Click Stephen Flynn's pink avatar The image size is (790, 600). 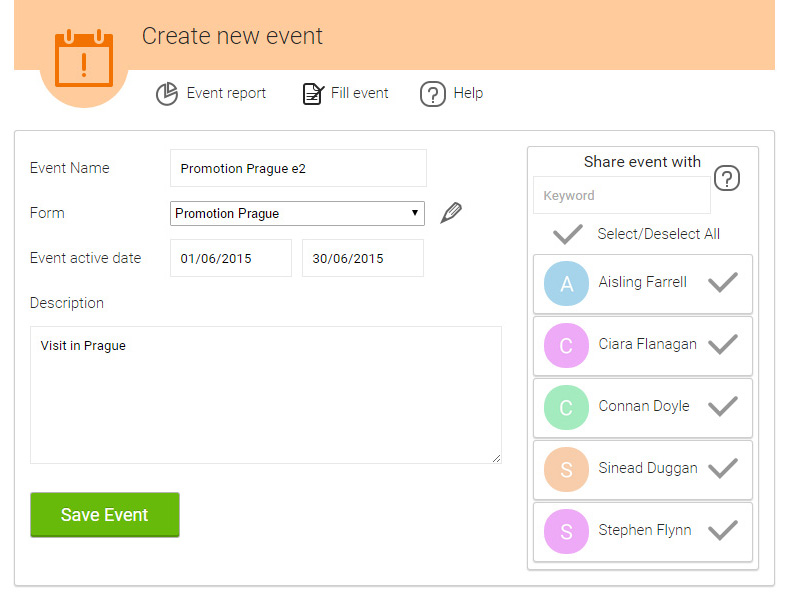(x=566, y=531)
